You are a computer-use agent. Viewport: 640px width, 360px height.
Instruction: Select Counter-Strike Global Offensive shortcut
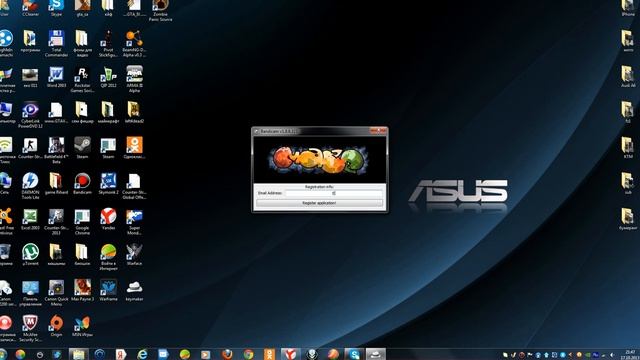(134, 186)
